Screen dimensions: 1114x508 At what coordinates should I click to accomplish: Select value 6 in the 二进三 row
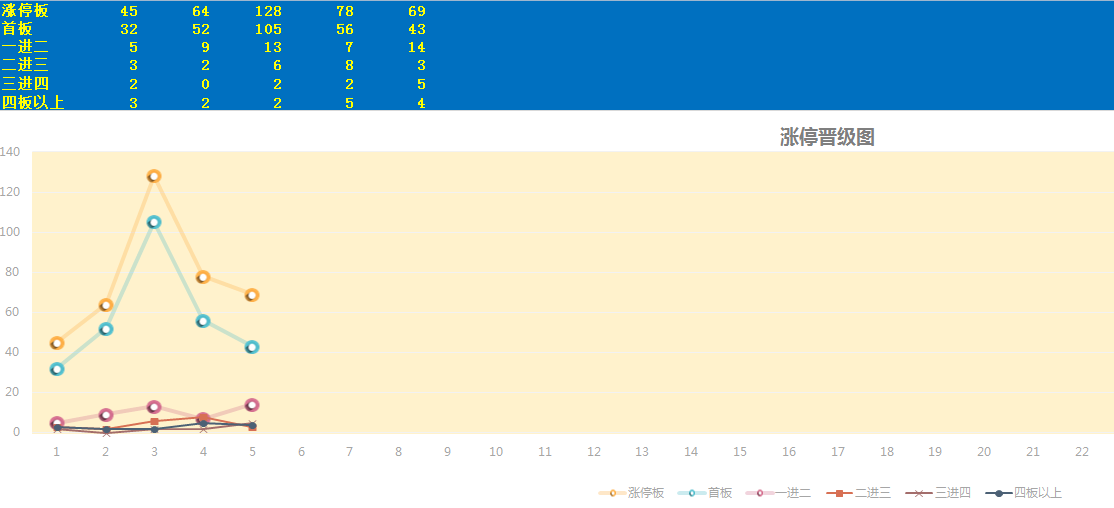277,65
